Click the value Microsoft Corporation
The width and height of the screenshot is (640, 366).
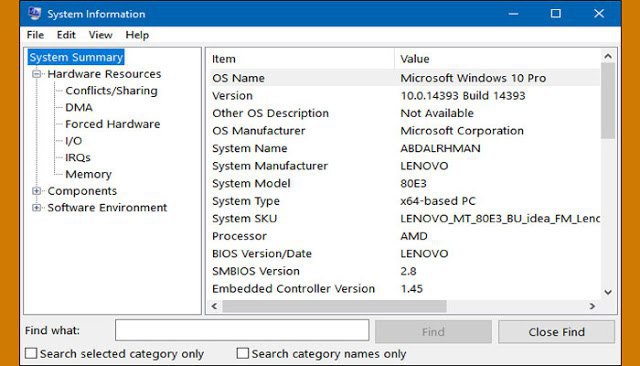click(462, 131)
